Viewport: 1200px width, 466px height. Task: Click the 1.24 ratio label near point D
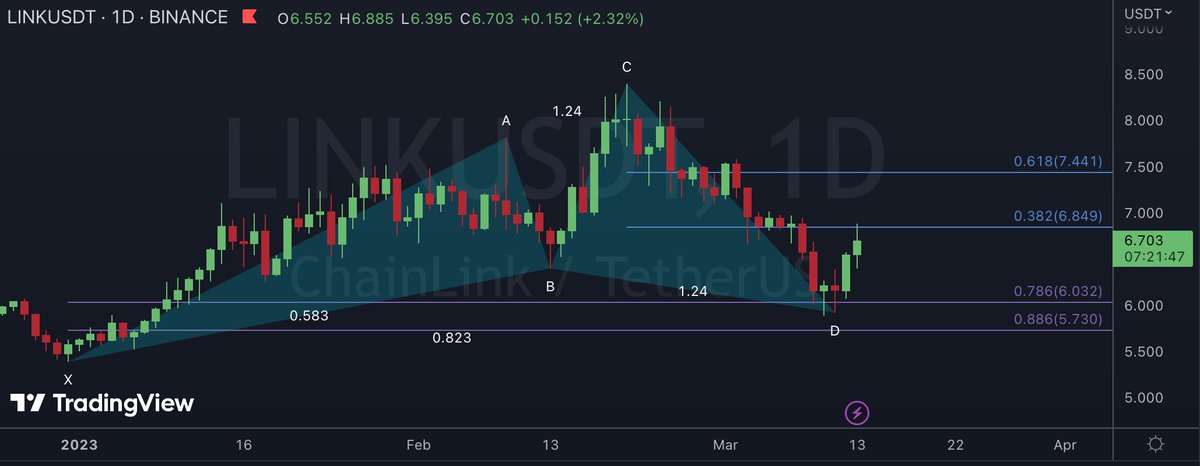[x=693, y=291]
